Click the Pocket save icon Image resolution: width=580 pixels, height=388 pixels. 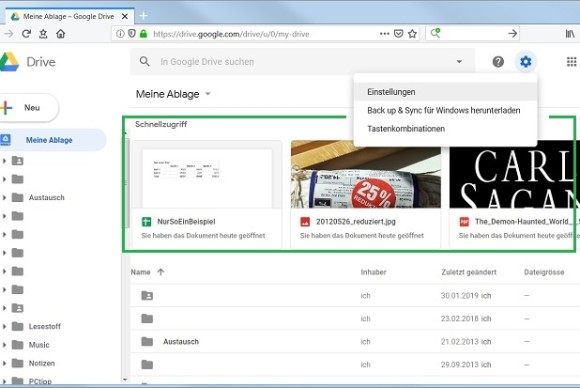pos(398,34)
